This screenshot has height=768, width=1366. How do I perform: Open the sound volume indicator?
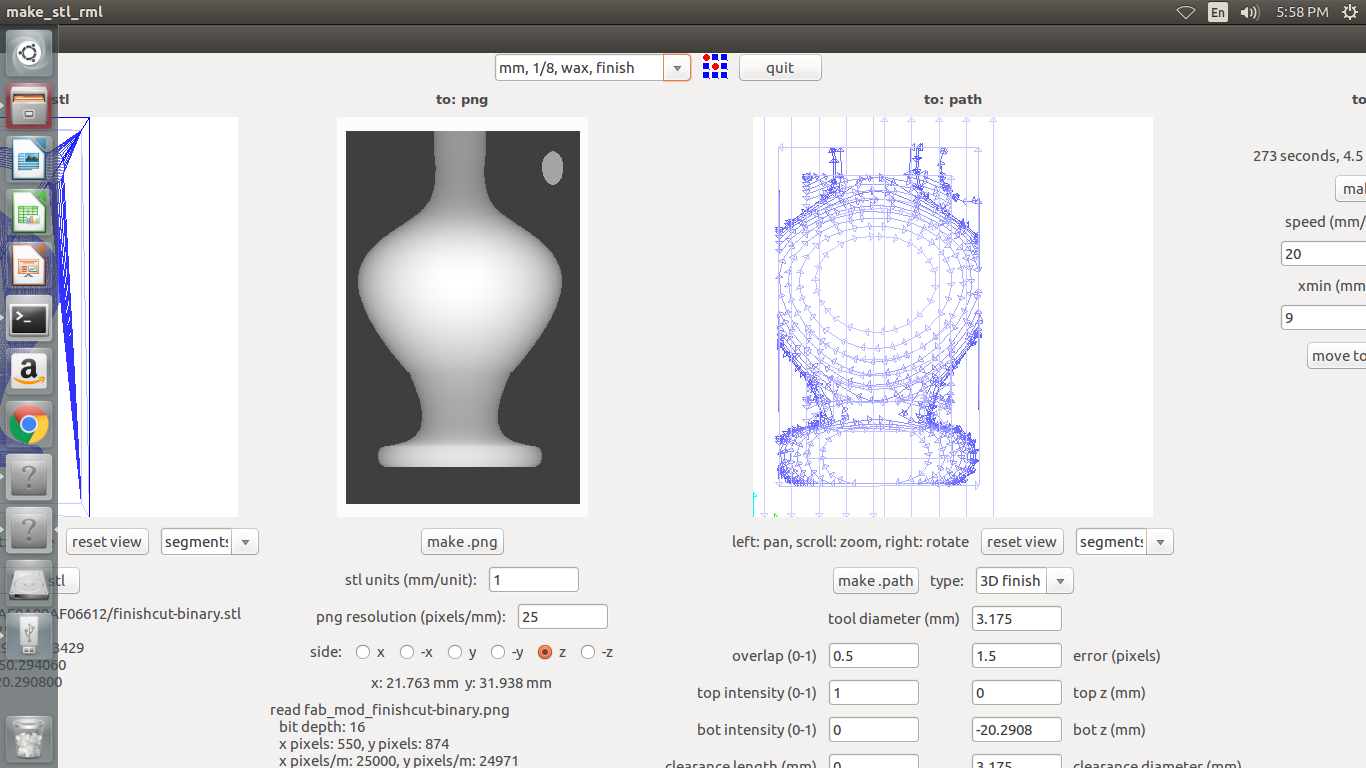(1249, 12)
